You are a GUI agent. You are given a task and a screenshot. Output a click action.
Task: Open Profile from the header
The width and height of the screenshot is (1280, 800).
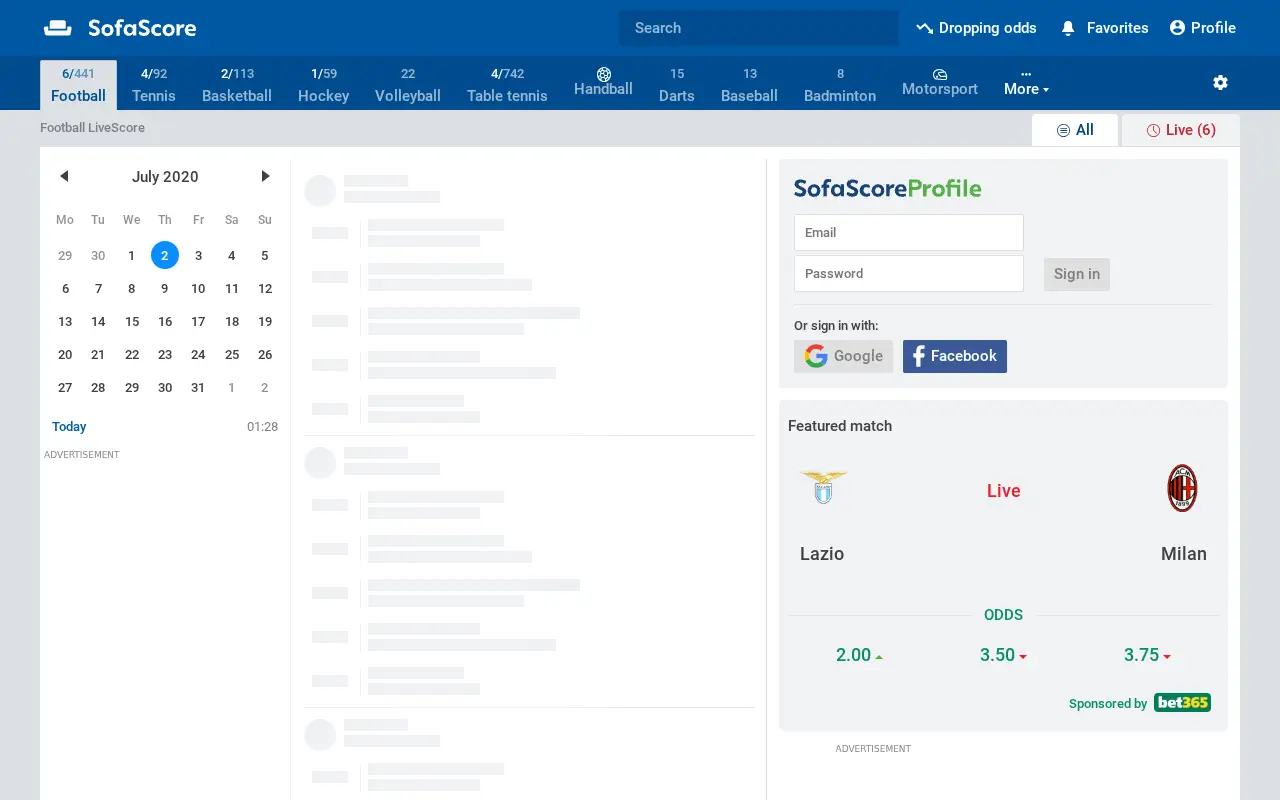(1203, 28)
